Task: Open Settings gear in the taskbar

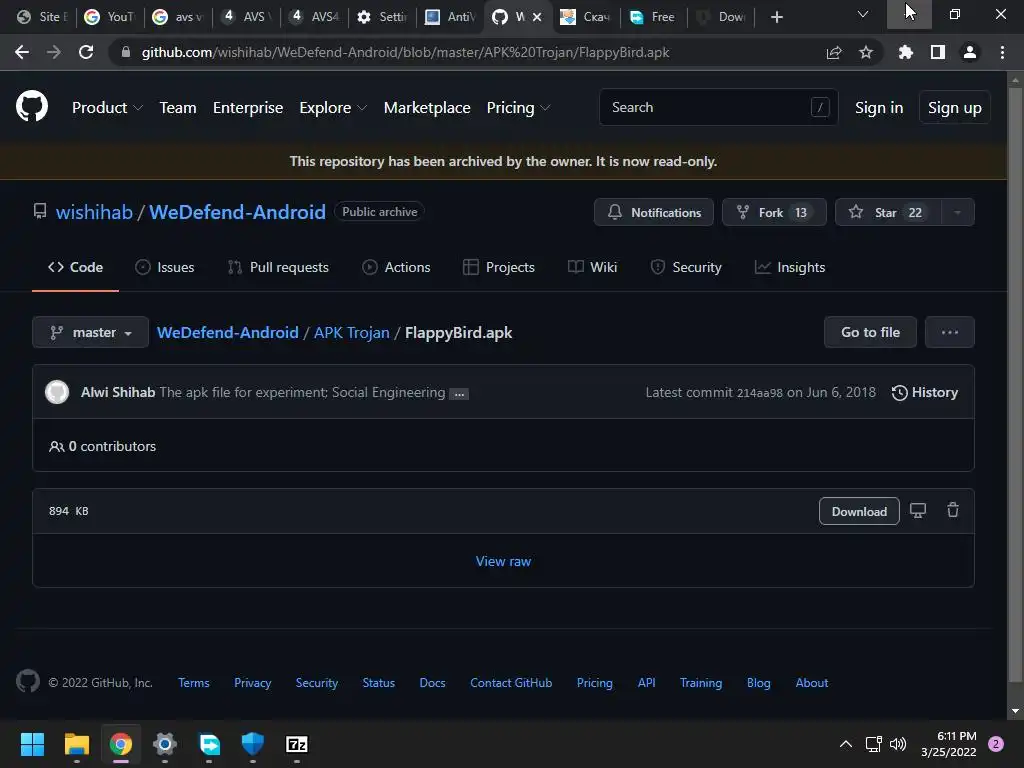Action: pyautogui.click(x=165, y=744)
